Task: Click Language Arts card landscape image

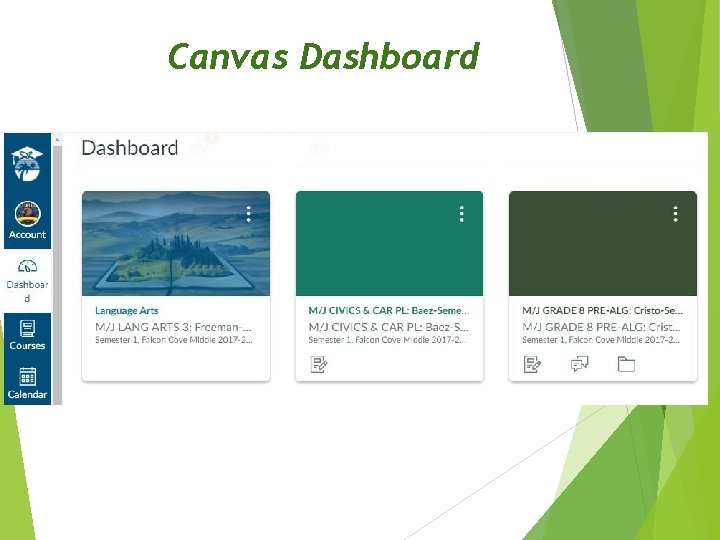Action: [x=176, y=243]
